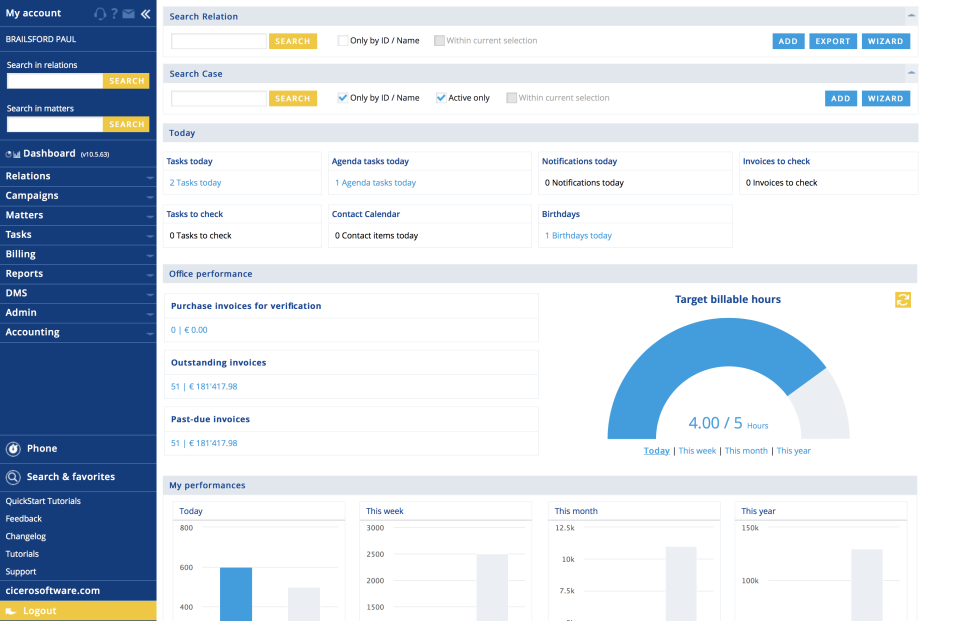Switch gauge to This week
The image size is (960, 621).
tap(697, 451)
